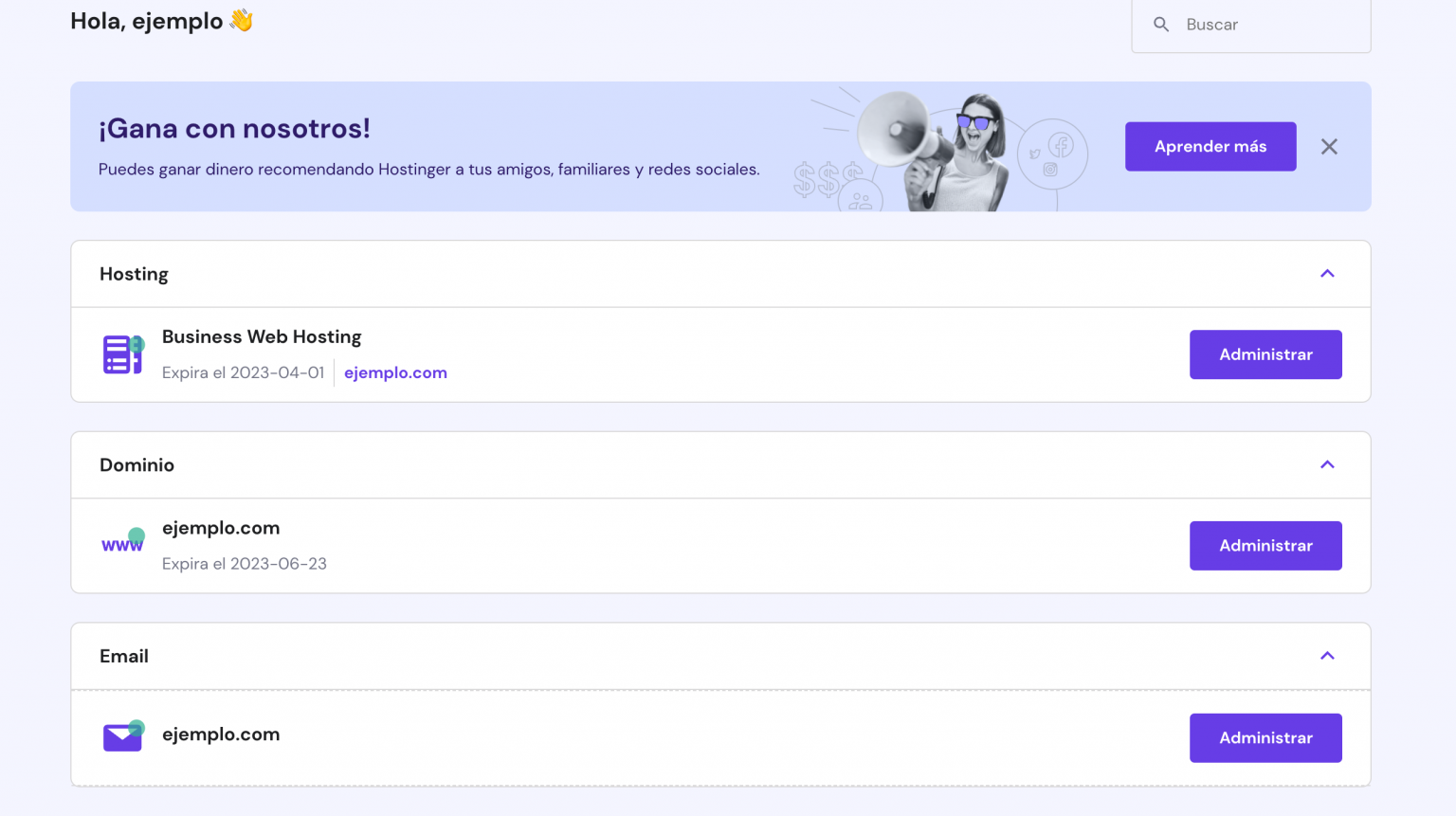Click Administrar for the ejemplo.com email
Image resolution: width=1456 pixels, height=816 pixels.
coord(1265,737)
